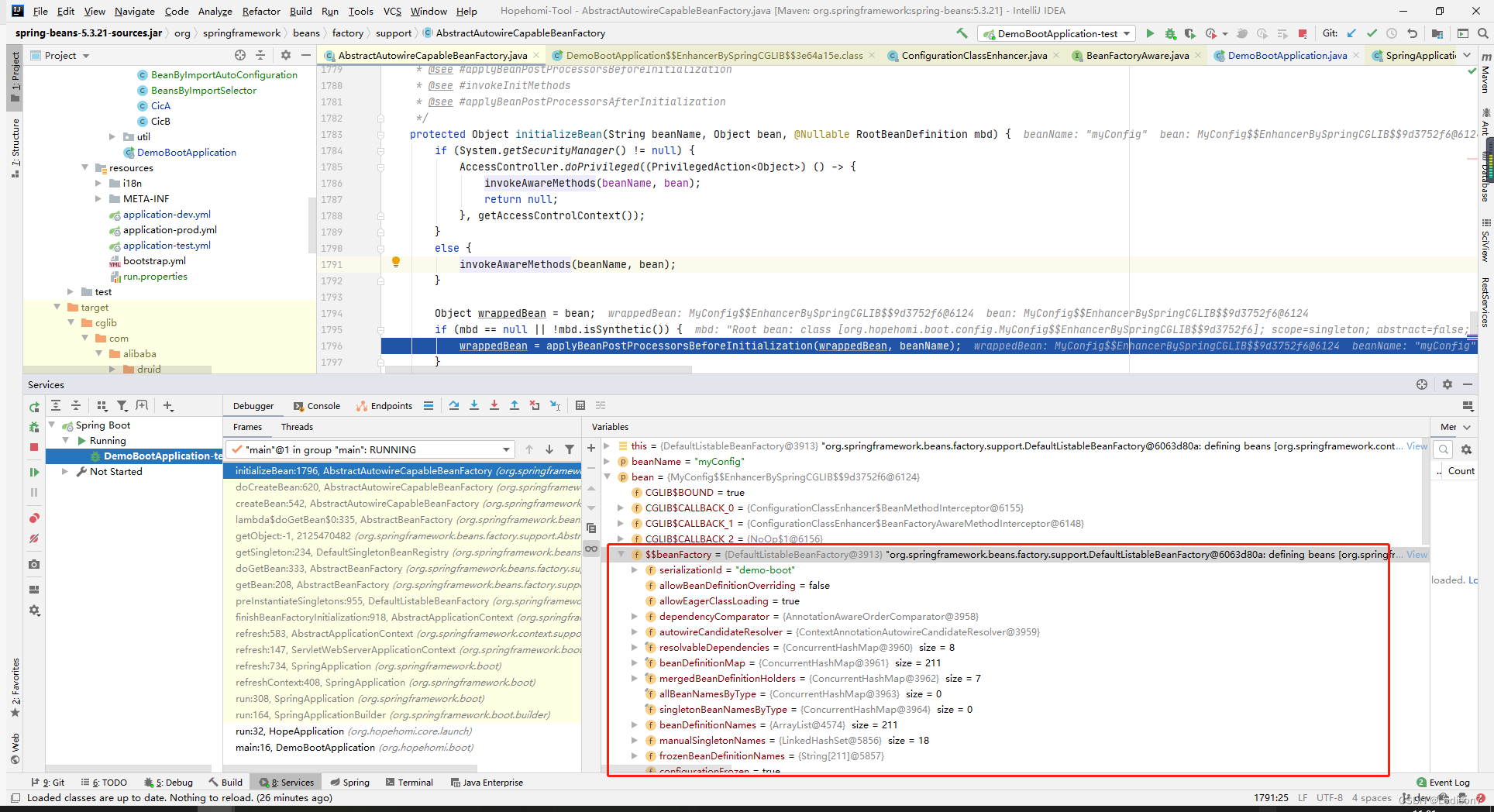Open Search Everywhere with the magnifier icon
The width and height of the screenshot is (1494, 812).
click(x=1482, y=33)
